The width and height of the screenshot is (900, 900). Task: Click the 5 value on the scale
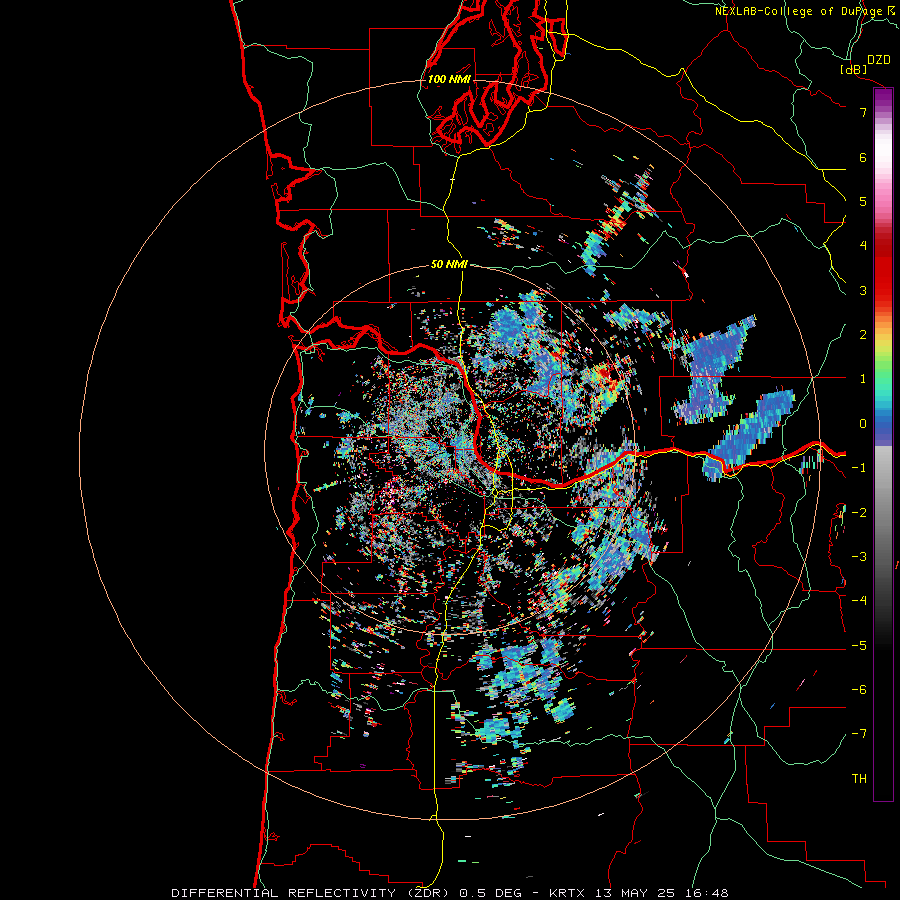tap(863, 201)
